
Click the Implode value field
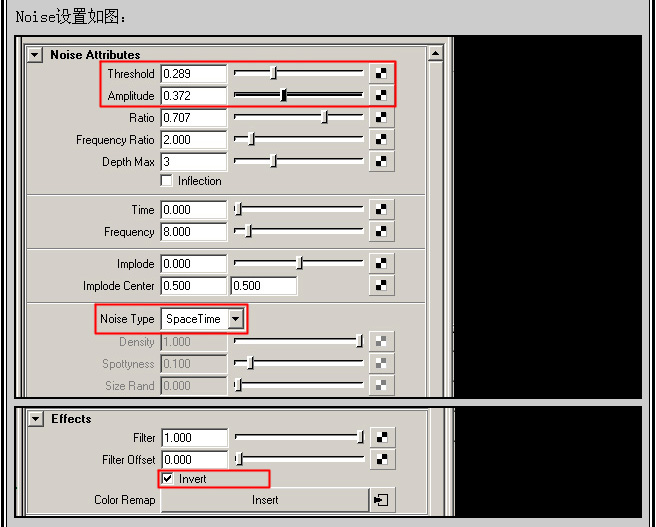(x=194, y=264)
